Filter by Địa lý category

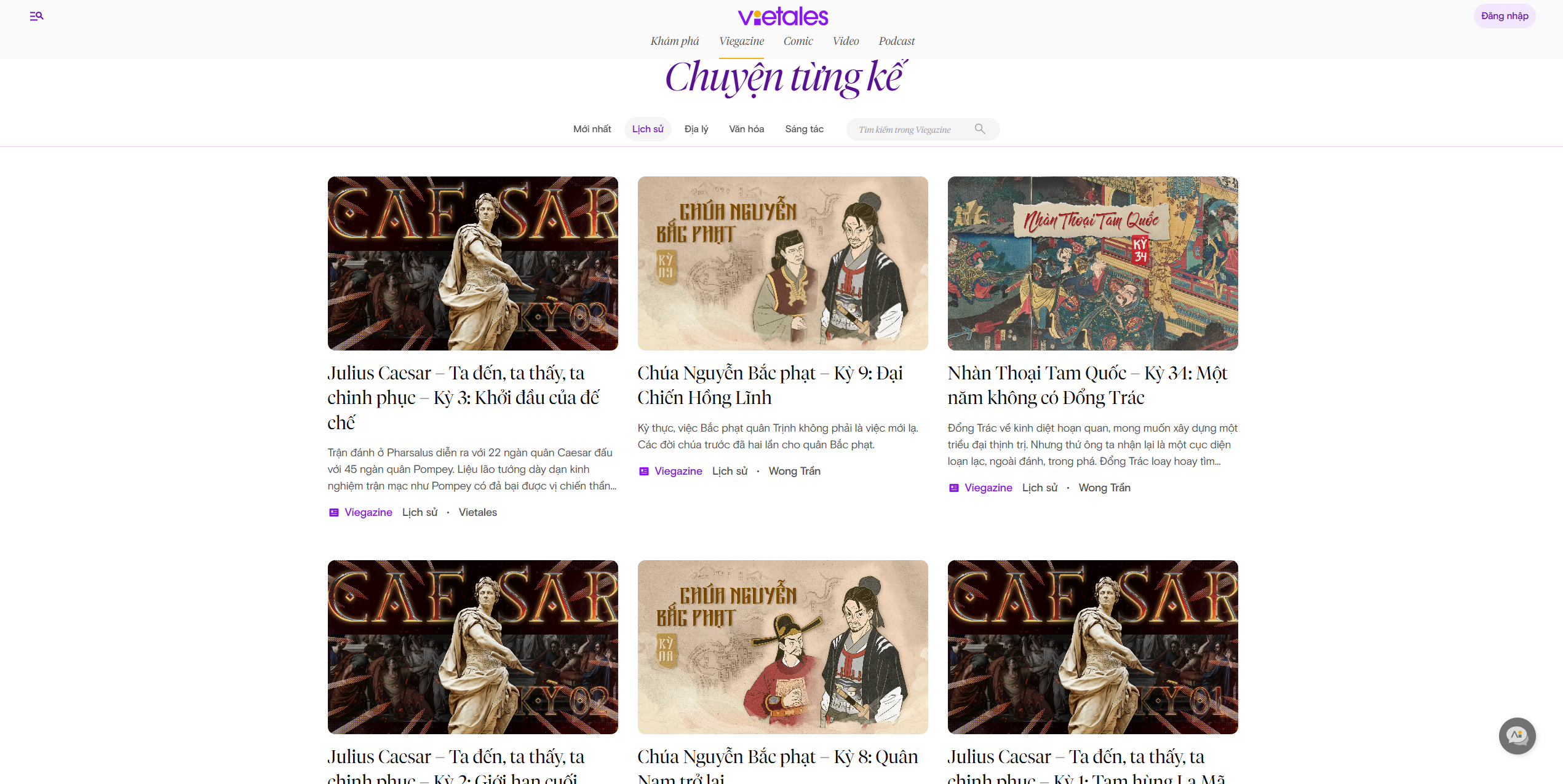pyautogui.click(x=696, y=129)
